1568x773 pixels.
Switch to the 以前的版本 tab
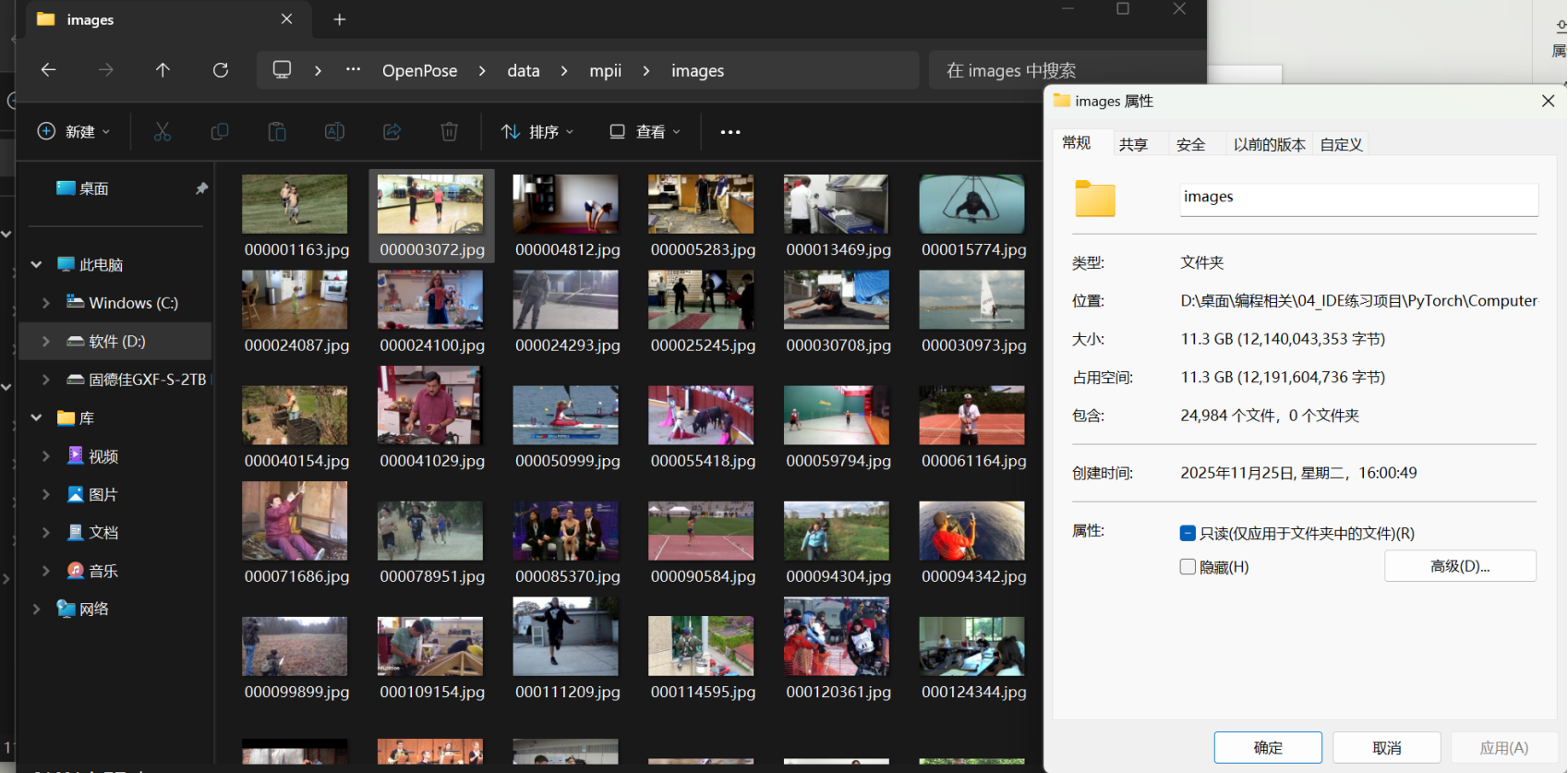coord(1270,144)
